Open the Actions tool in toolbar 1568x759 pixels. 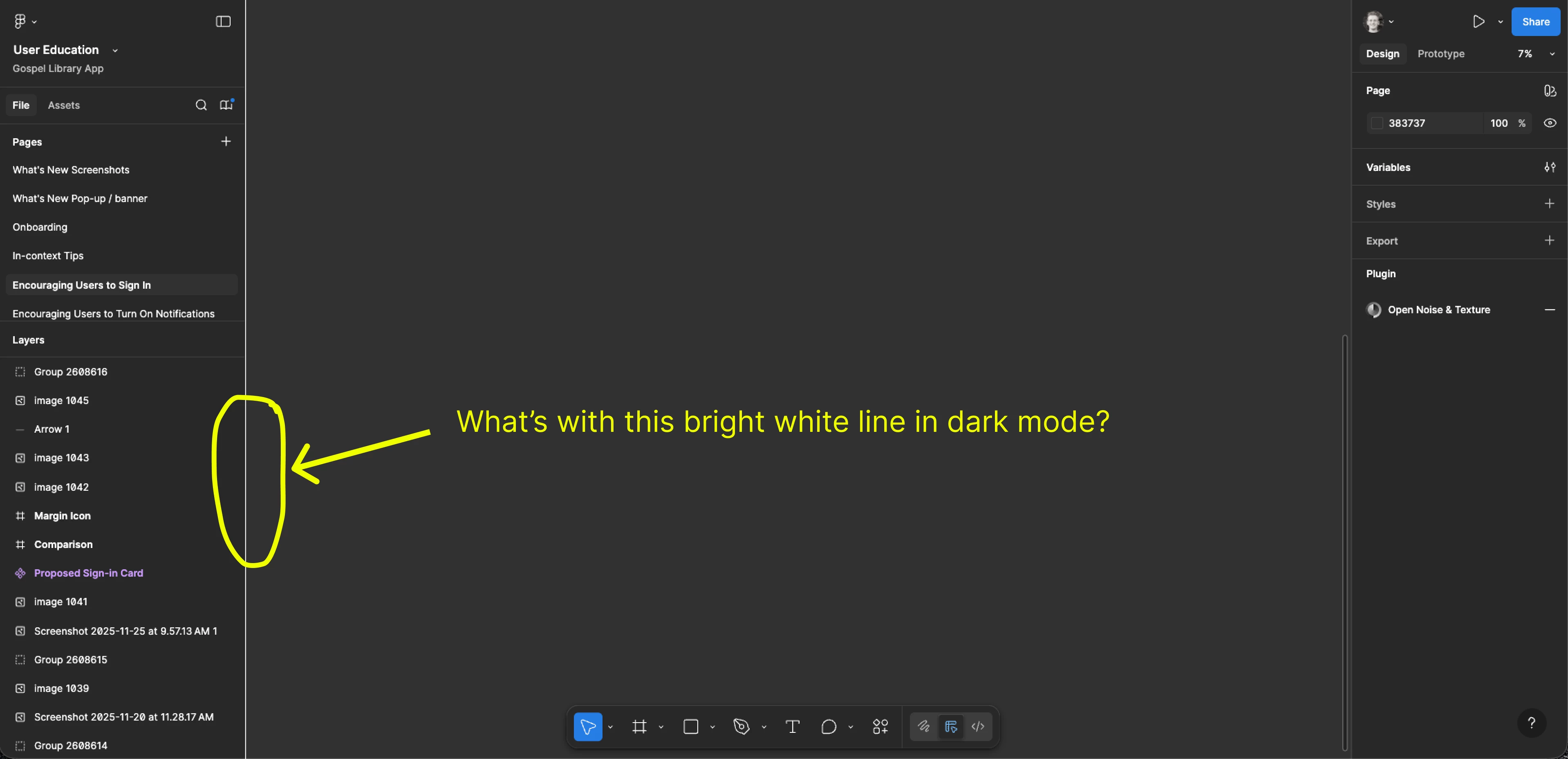[x=880, y=726]
